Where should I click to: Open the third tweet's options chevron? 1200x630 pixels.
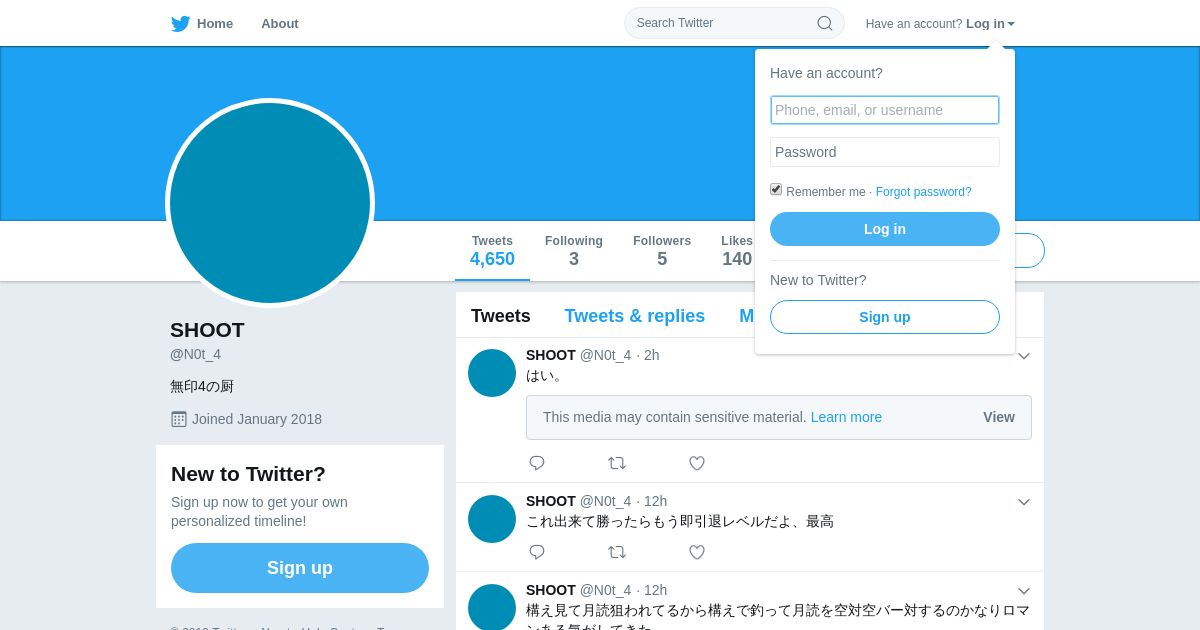1024,591
